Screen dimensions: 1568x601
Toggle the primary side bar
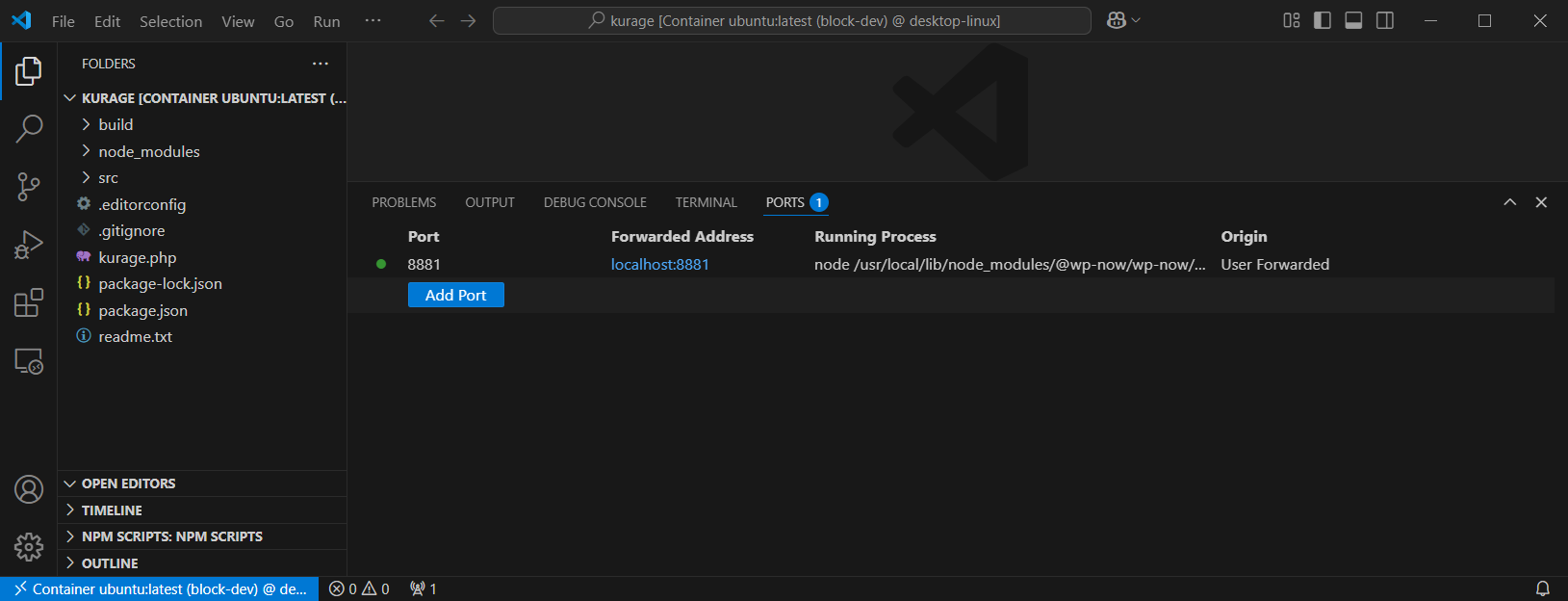pyautogui.click(x=1323, y=20)
